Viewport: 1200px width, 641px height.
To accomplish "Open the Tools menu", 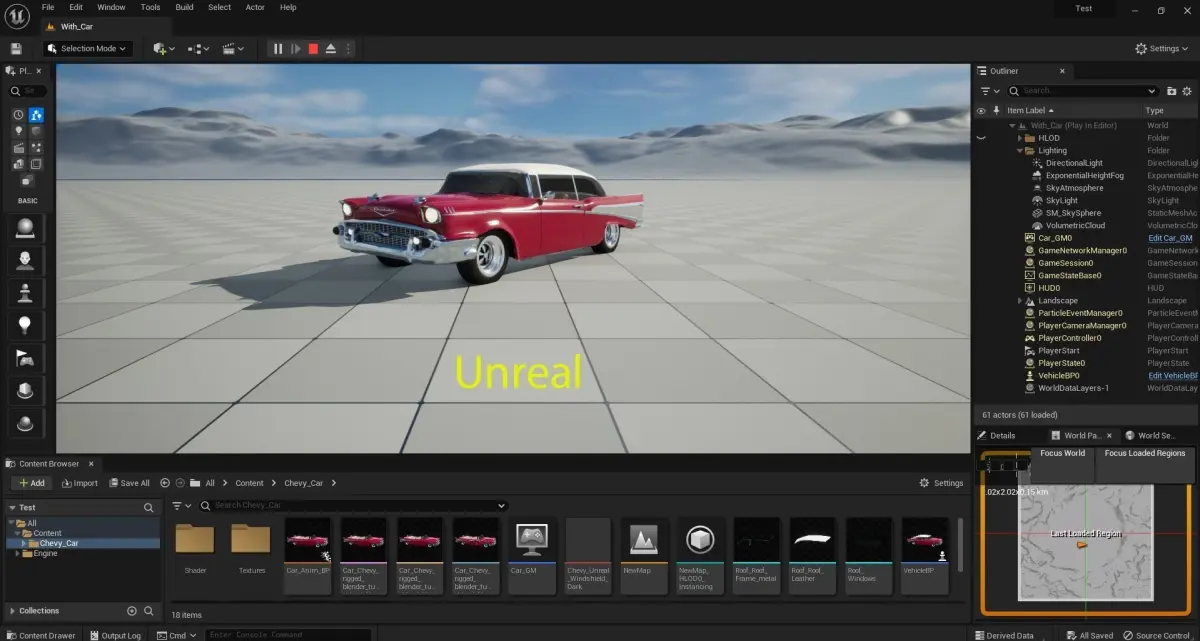I will (x=150, y=7).
